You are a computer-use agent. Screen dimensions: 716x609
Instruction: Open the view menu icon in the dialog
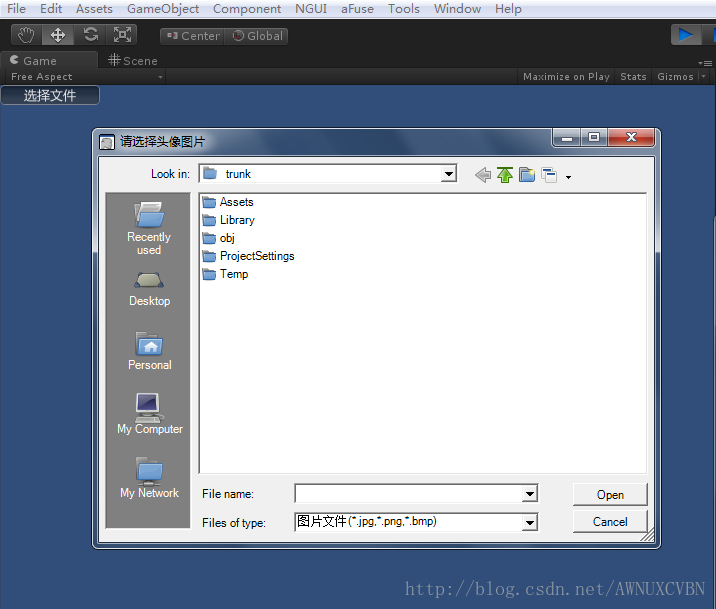tap(549, 175)
